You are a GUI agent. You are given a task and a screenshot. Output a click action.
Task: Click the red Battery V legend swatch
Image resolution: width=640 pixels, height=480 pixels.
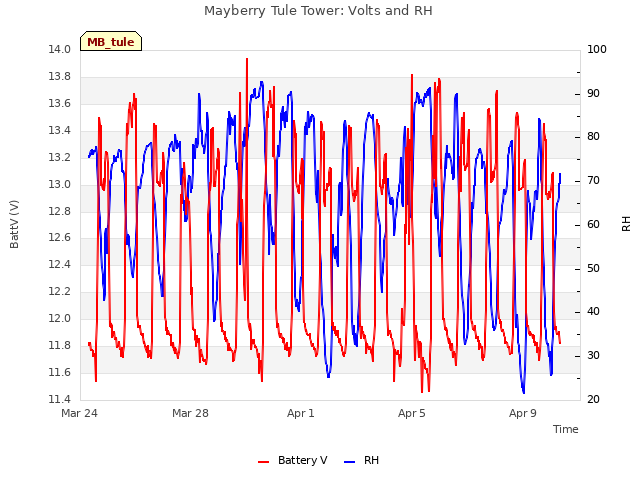(264, 462)
